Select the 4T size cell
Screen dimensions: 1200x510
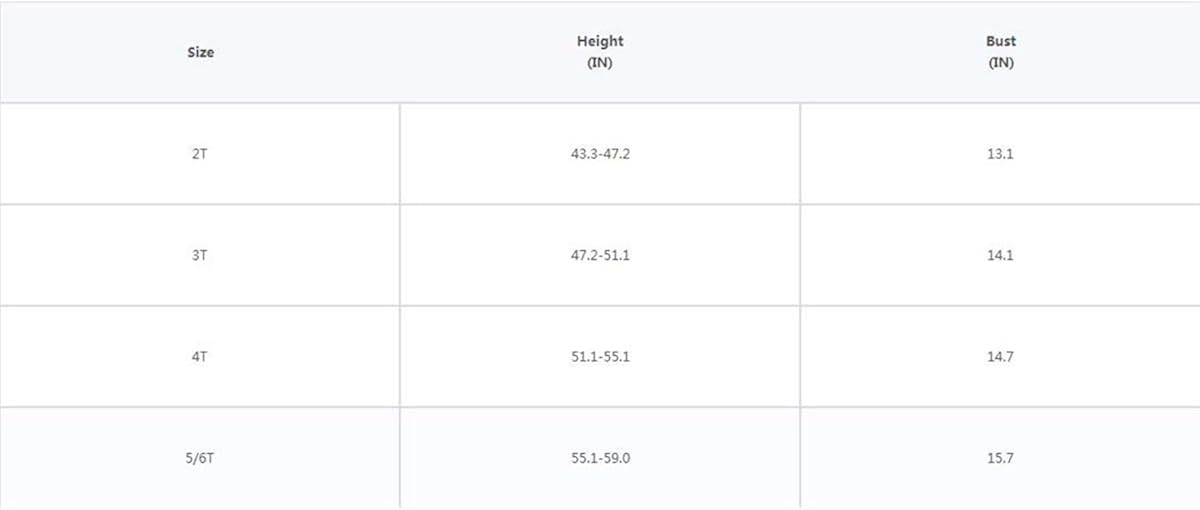click(x=200, y=357)
